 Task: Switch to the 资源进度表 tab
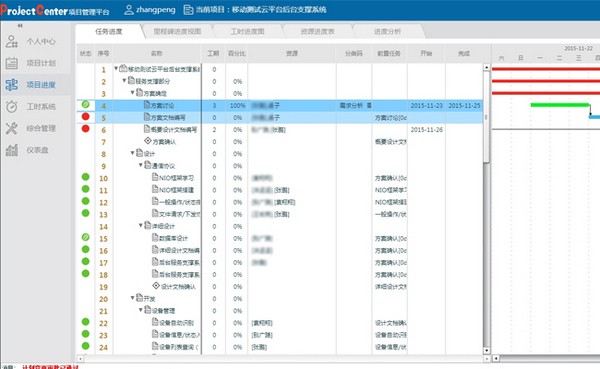[x=317, y=31]
